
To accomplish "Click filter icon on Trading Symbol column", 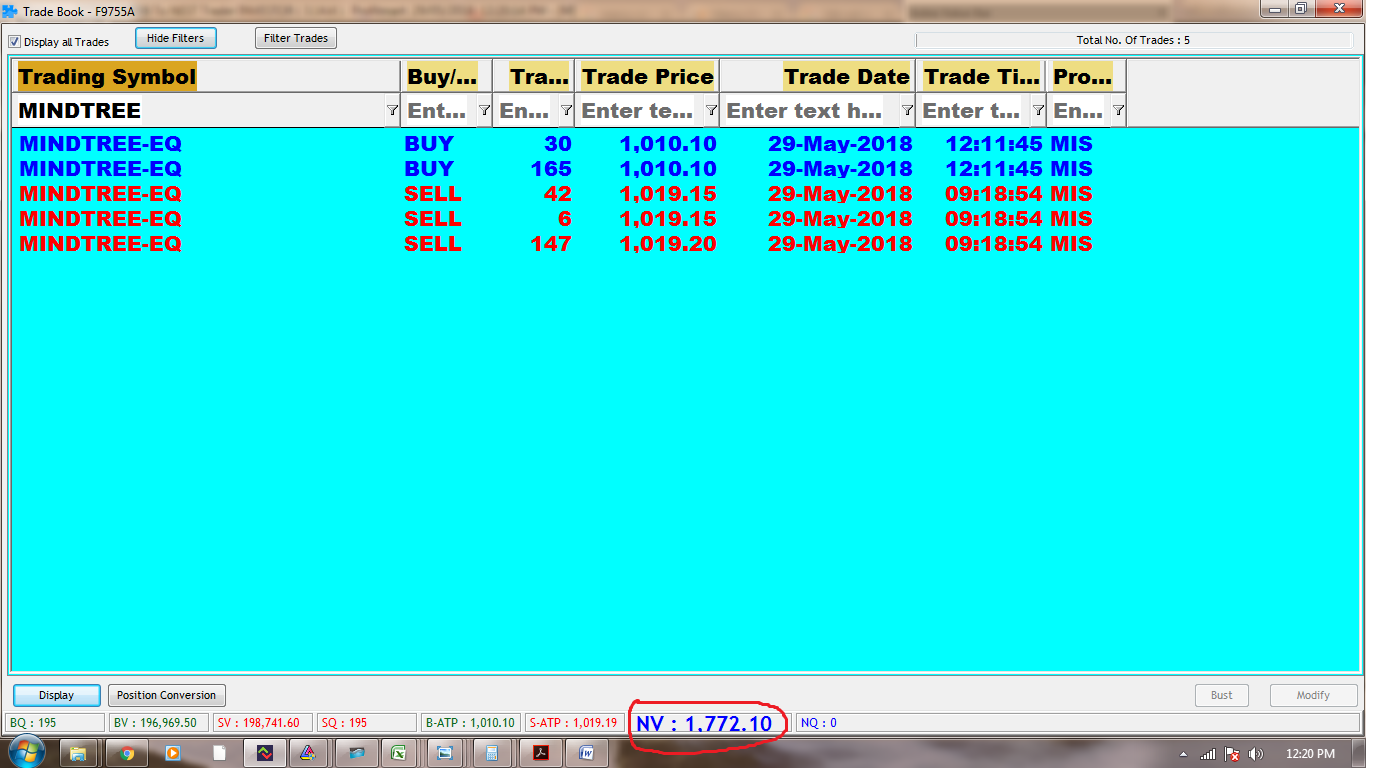I will (x=392, y=110).
